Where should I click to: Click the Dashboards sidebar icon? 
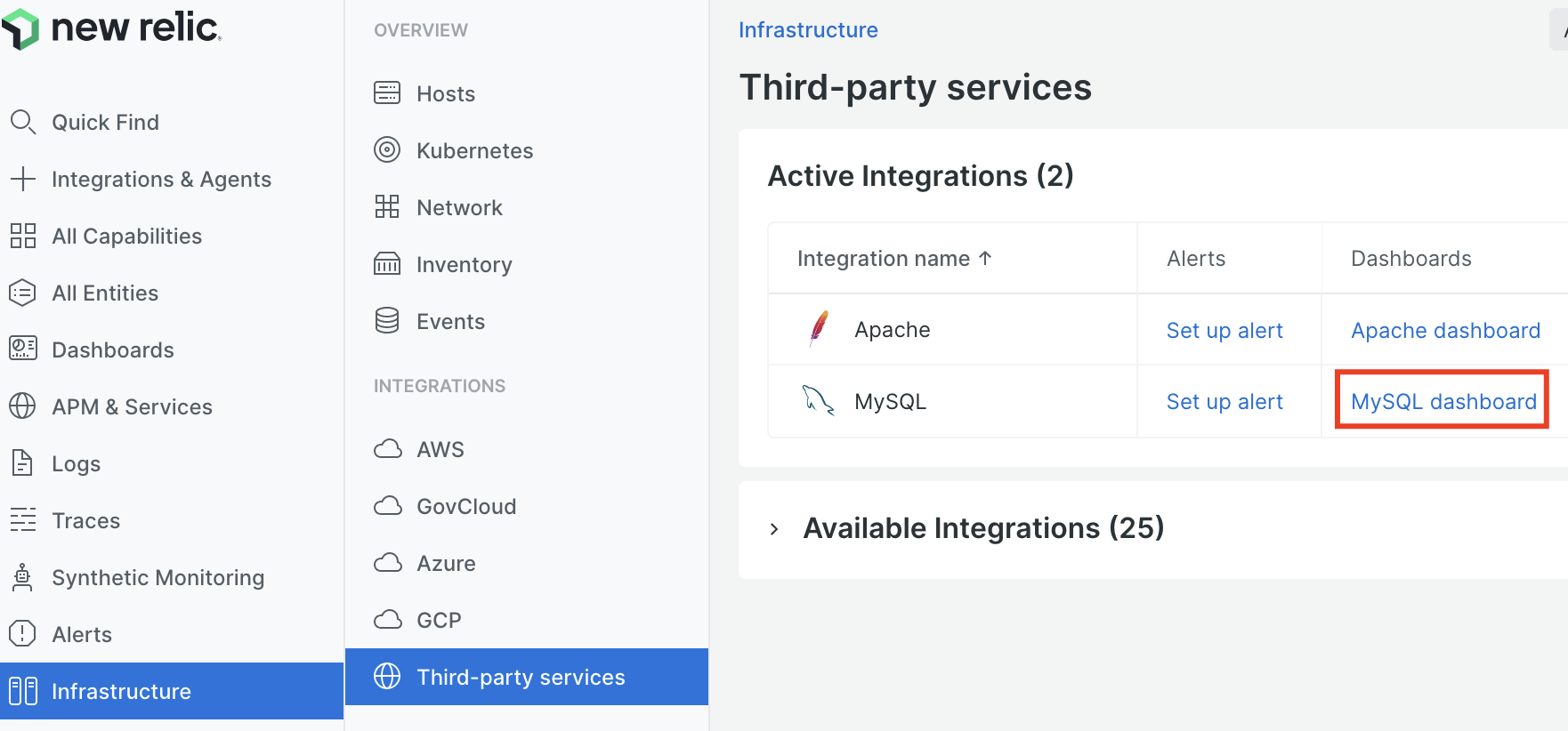(x=23, y=349)
